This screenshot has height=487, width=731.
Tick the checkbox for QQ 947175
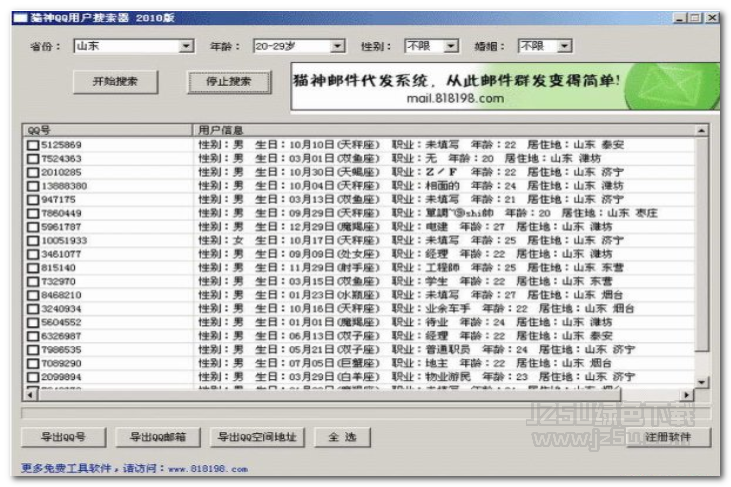(x=33, y=200)
